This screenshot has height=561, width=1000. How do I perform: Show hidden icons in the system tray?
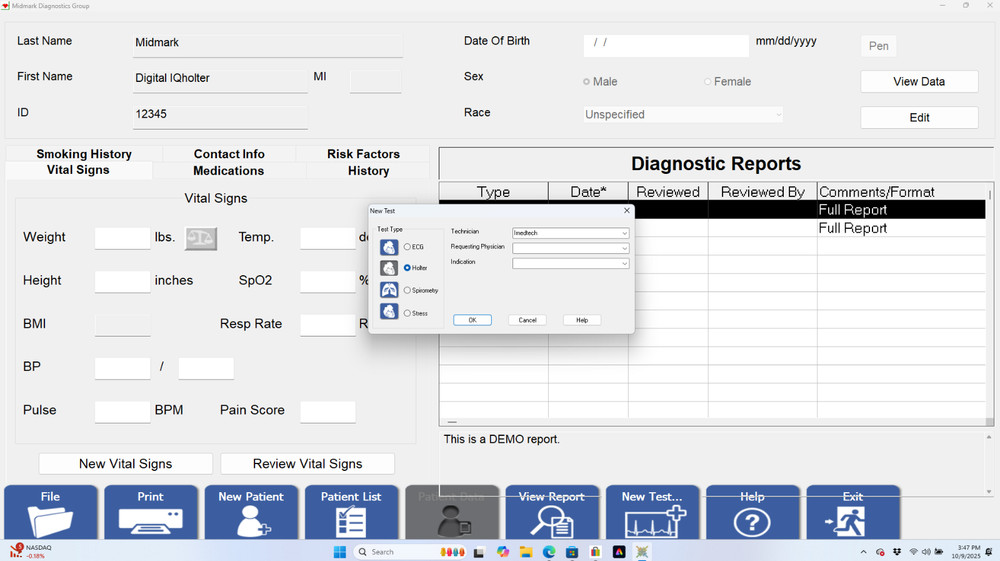[864, 552]
